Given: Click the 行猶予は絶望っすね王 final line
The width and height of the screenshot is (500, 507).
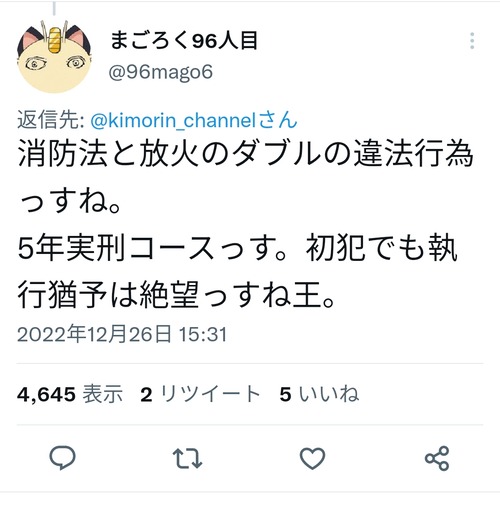Looking at the screenshot, I should [176, 295].
